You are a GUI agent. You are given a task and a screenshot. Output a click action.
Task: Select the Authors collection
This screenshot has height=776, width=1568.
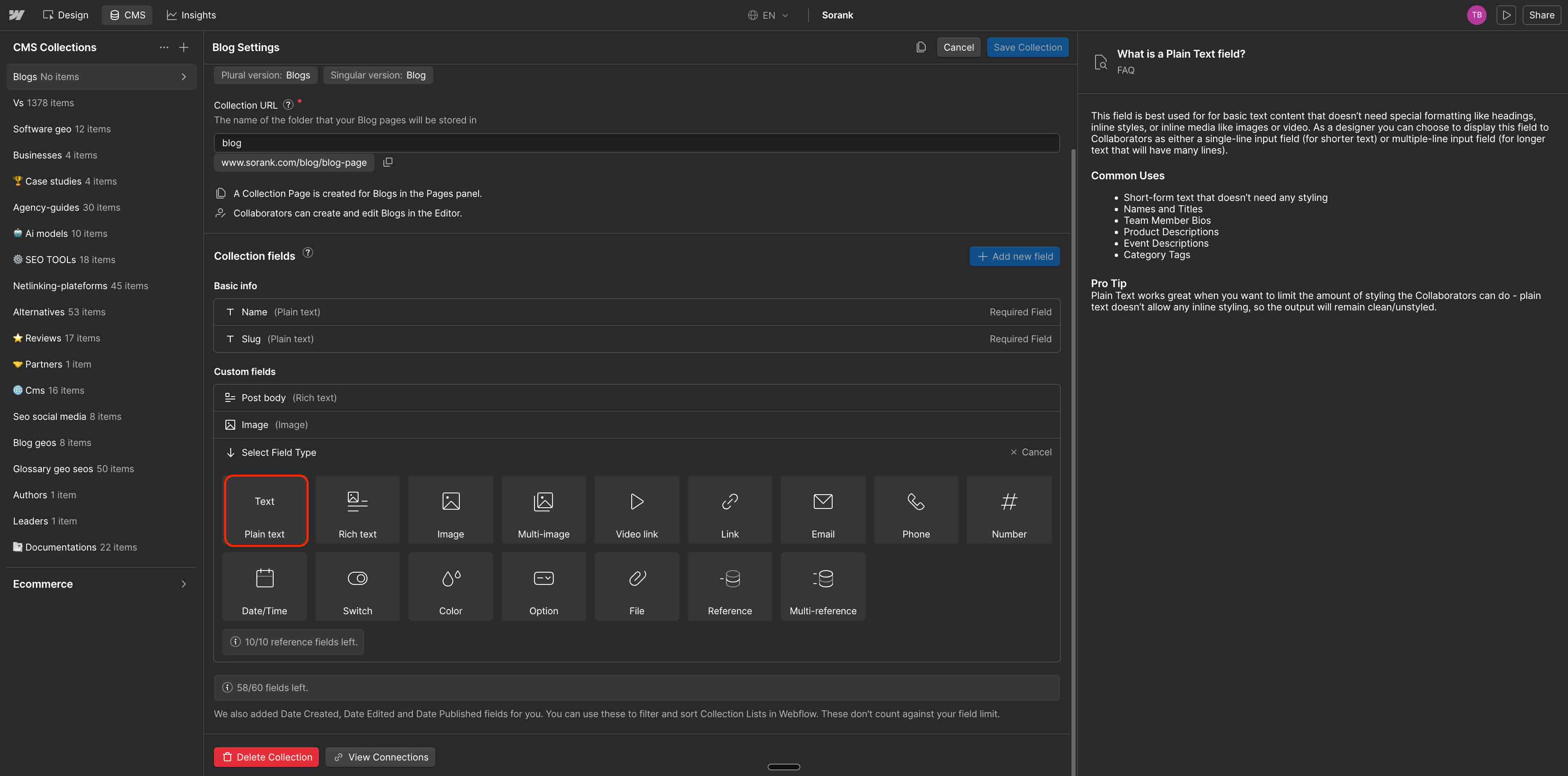tap(101, 495)
